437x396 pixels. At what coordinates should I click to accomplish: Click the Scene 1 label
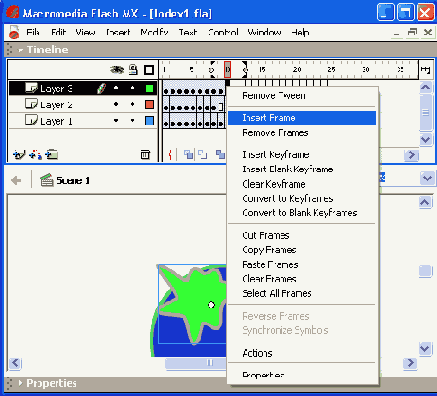click(x=73, y=181)
